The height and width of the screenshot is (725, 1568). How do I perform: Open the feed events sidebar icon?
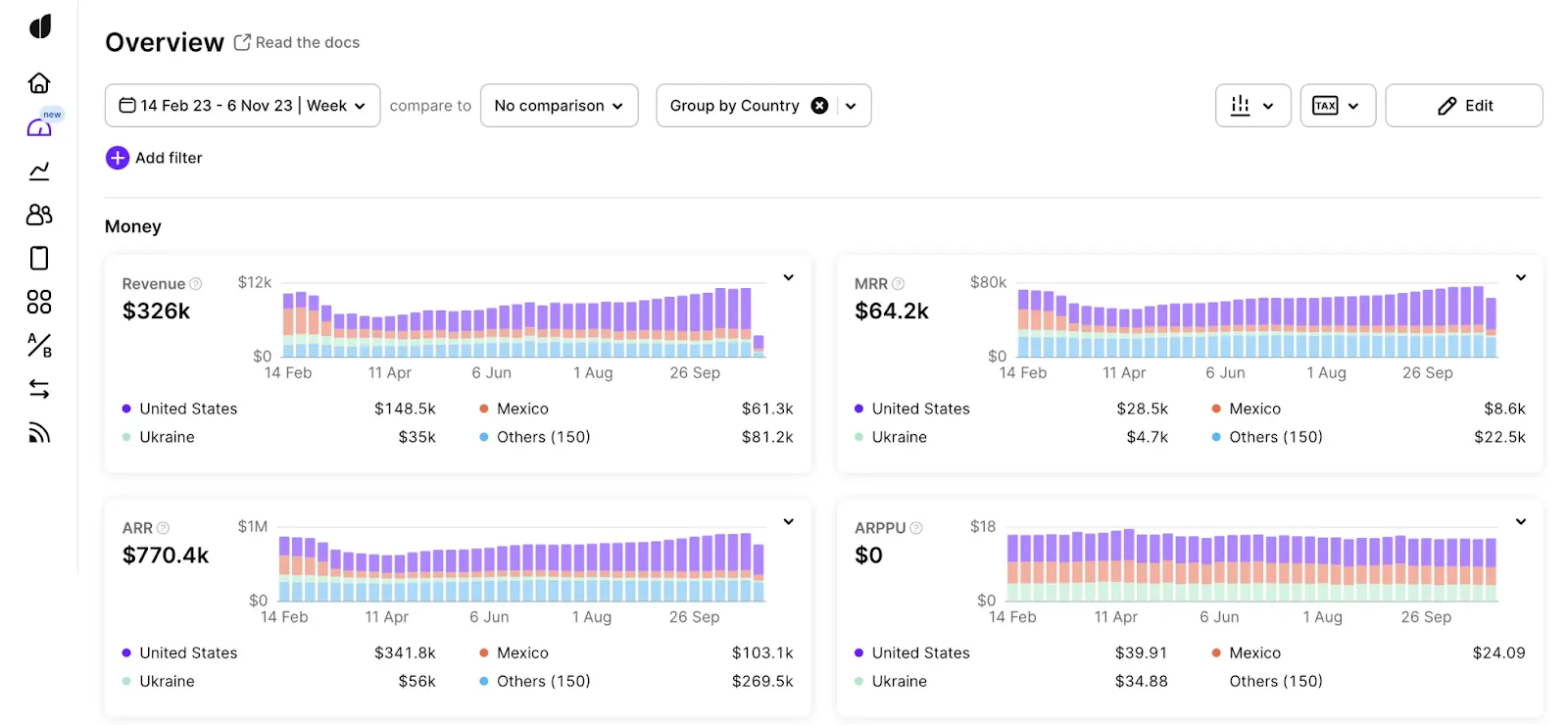click(39, 432)
